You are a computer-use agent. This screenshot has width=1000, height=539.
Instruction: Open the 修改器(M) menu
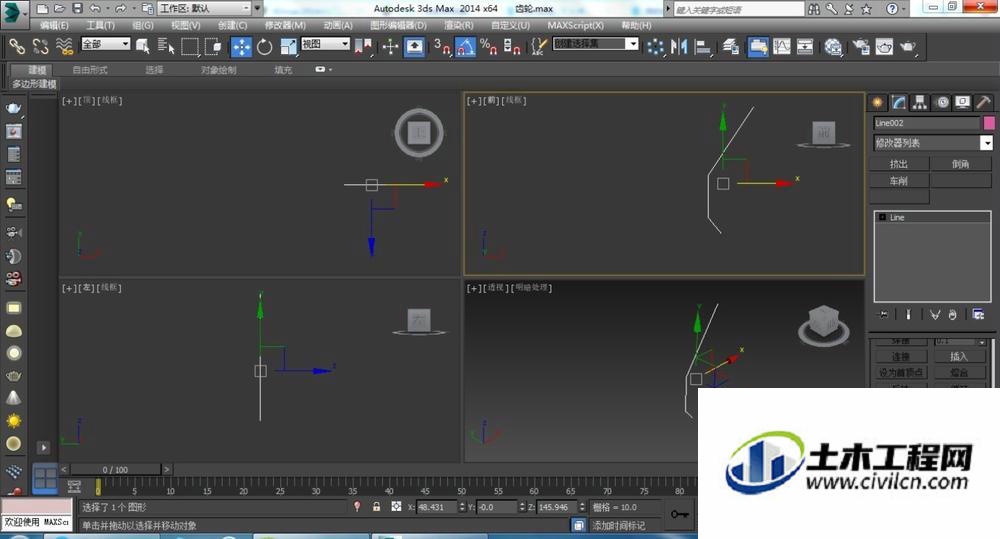(285, 25)
